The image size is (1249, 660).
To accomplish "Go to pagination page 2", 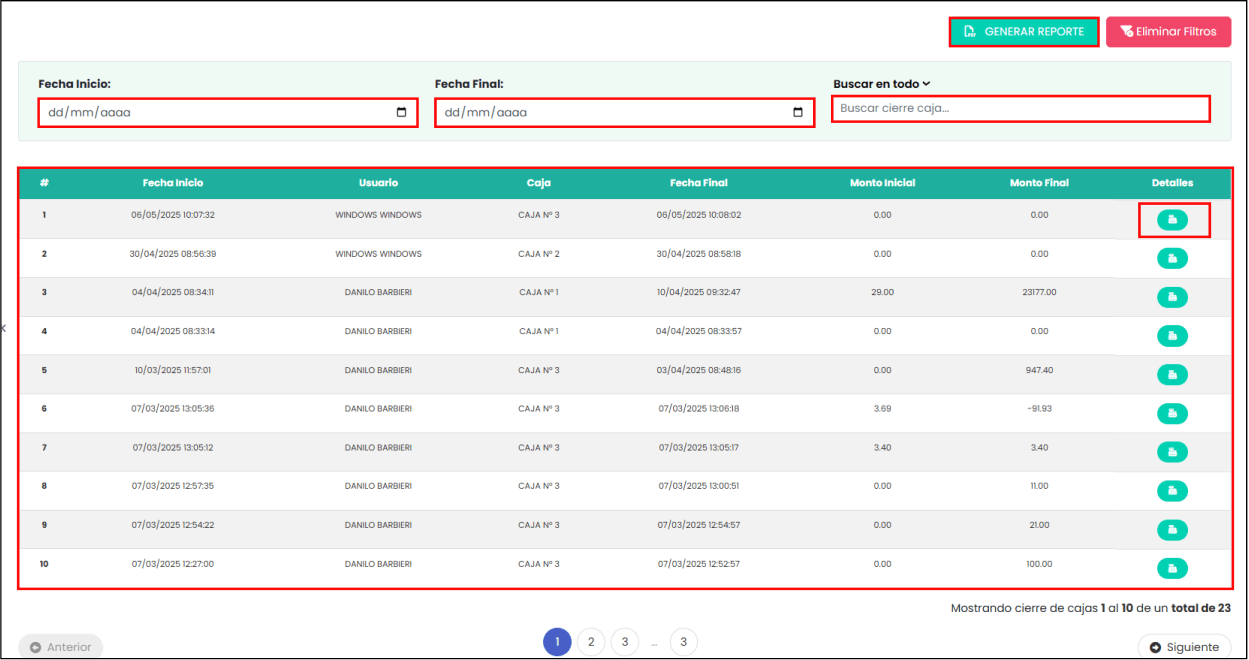I will [x=591, y=642].
